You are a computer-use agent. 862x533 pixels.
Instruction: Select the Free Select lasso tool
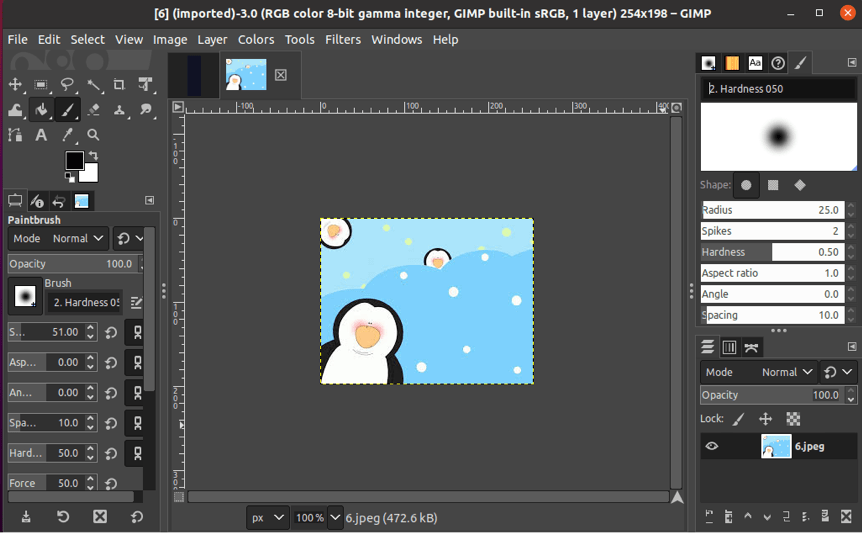67,84
